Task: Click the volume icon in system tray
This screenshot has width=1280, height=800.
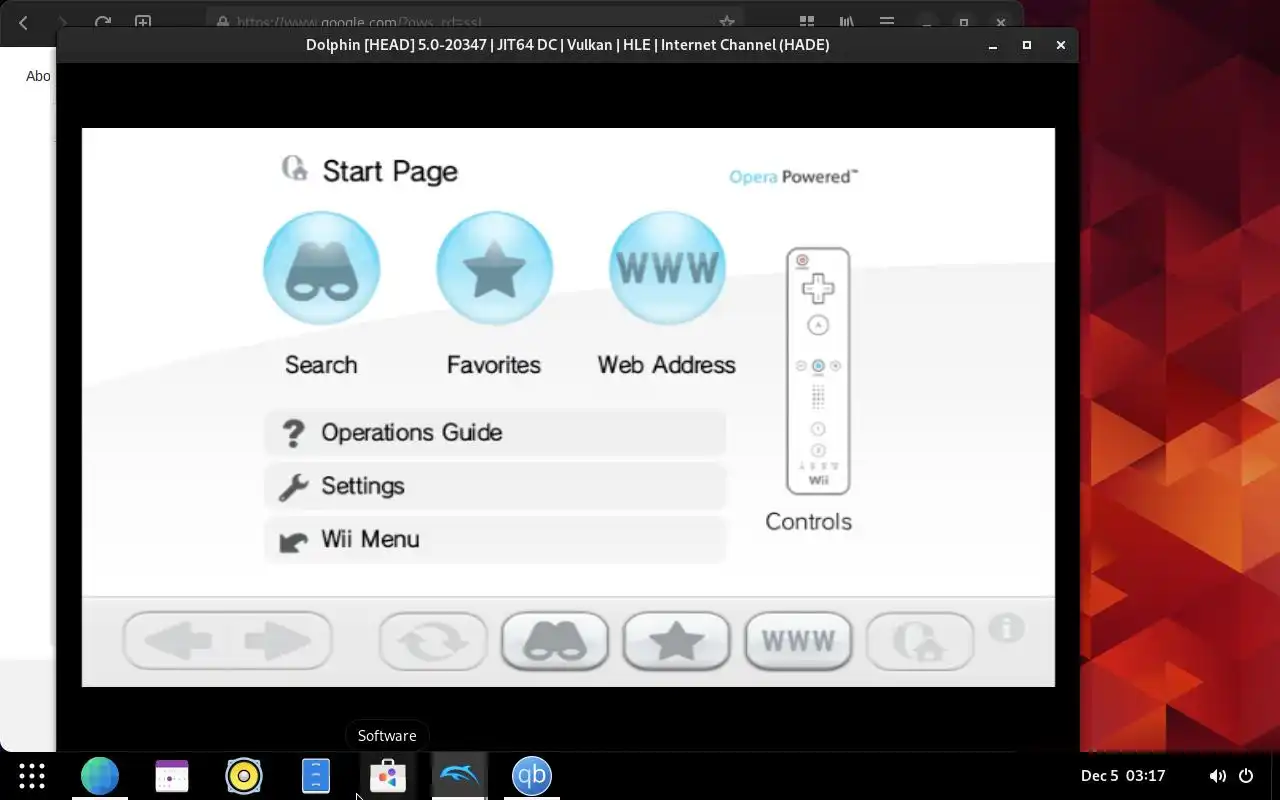Action: tap(1217, 776)
